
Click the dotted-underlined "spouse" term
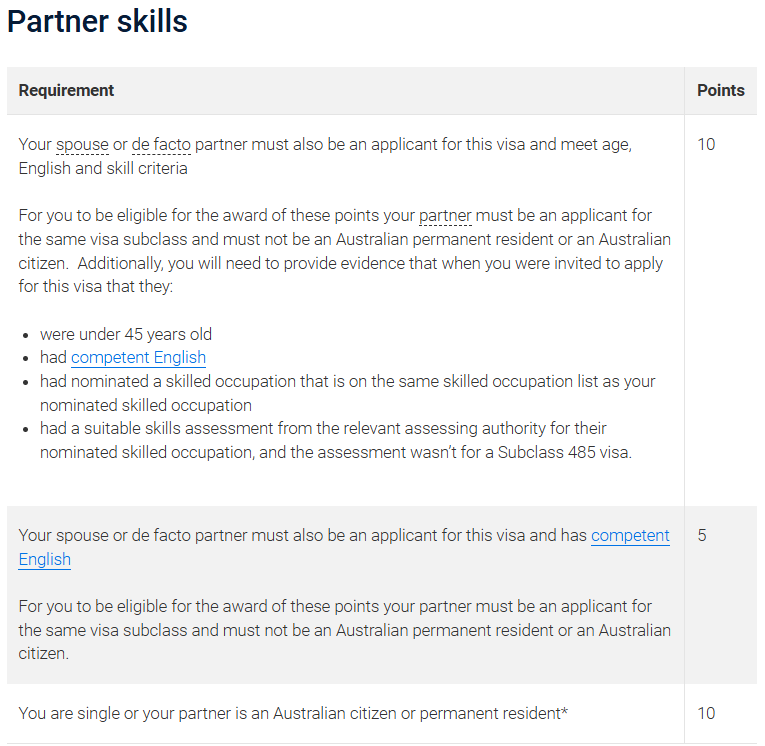coord(82,144)
